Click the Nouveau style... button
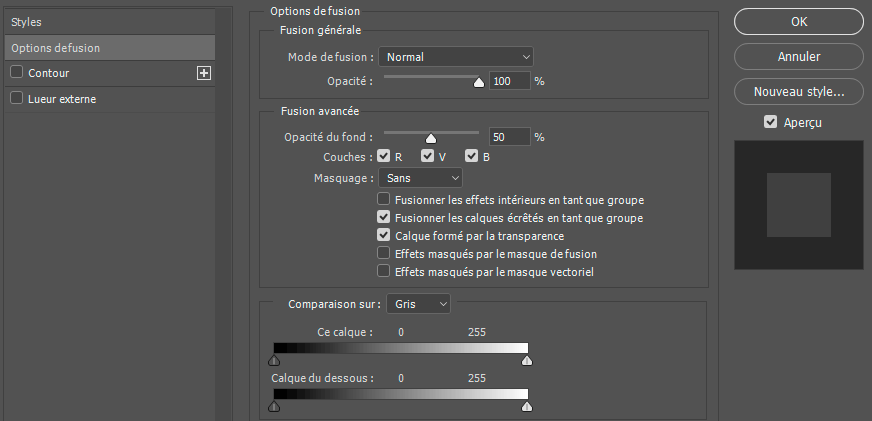The width and height of the screenshot is (872, 421). pyautogui.click(x=798, y=91)
